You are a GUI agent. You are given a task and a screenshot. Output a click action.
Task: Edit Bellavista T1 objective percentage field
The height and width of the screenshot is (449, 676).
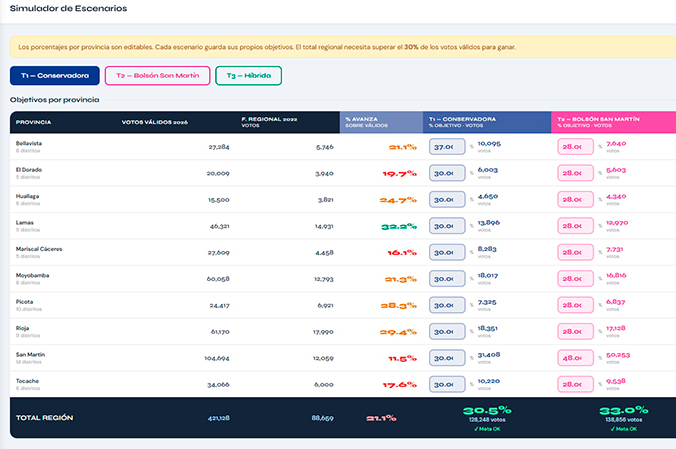pyautogui.click(x=447, y=147)
